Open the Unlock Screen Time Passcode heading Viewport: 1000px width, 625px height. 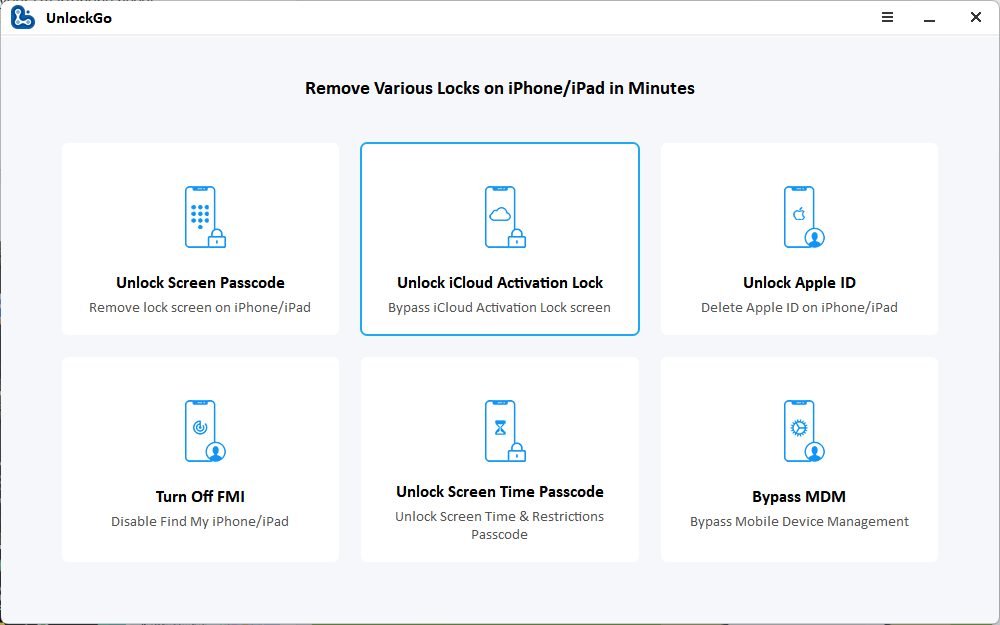tap(500, 492)
